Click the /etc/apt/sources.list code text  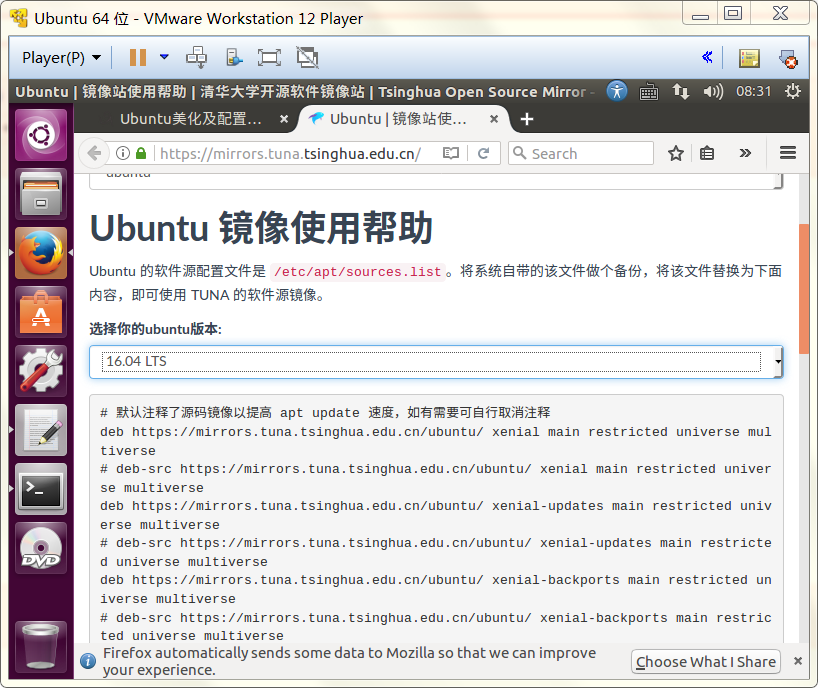pyautogui.click(x=357, y=272)
